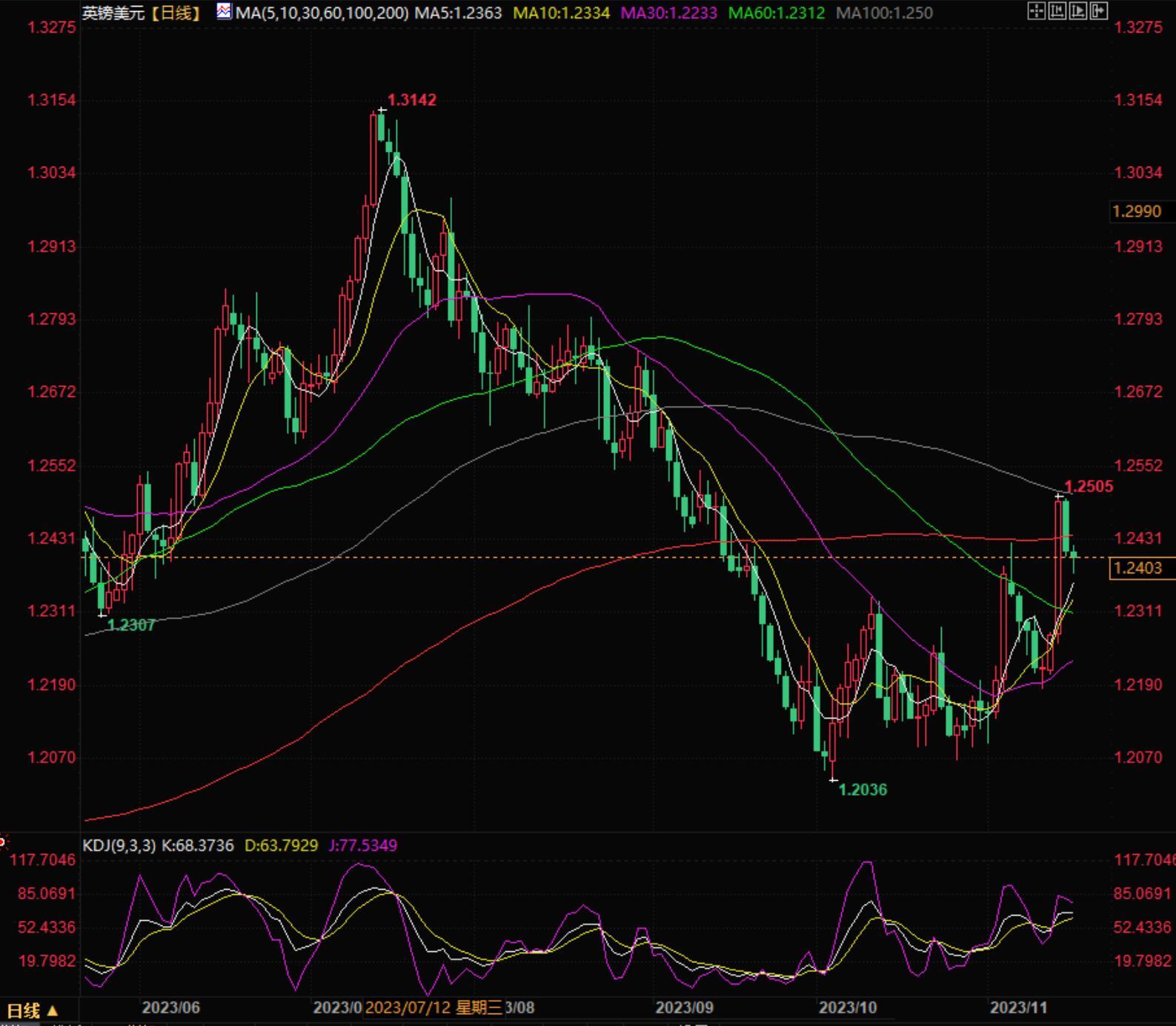Select the MA60:1.2312 legend label
The width and height of the screenshot is (1176, 1026).
776,13
